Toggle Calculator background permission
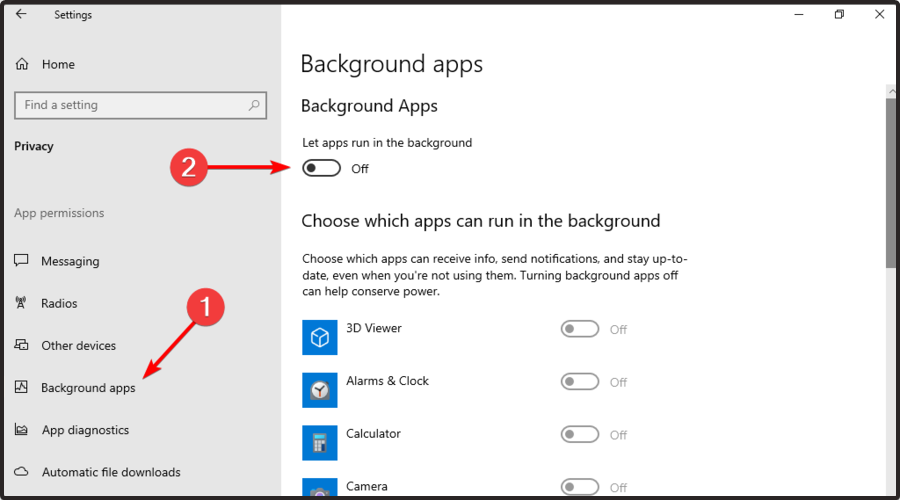The width and height of the screenshot is (900, 500). pos(580,434)
